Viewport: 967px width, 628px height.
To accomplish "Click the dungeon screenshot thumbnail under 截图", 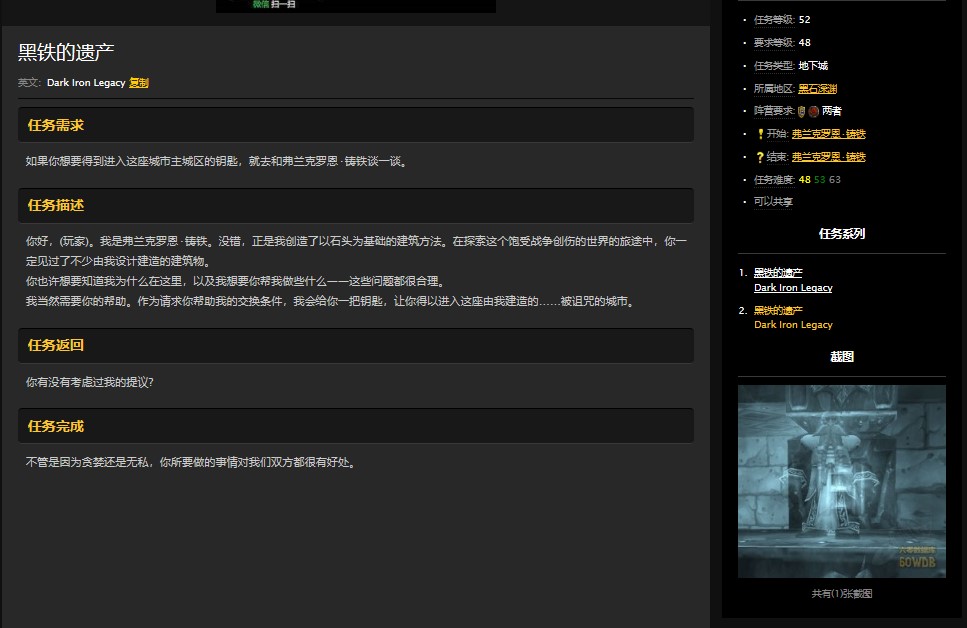I will (841, 480).
